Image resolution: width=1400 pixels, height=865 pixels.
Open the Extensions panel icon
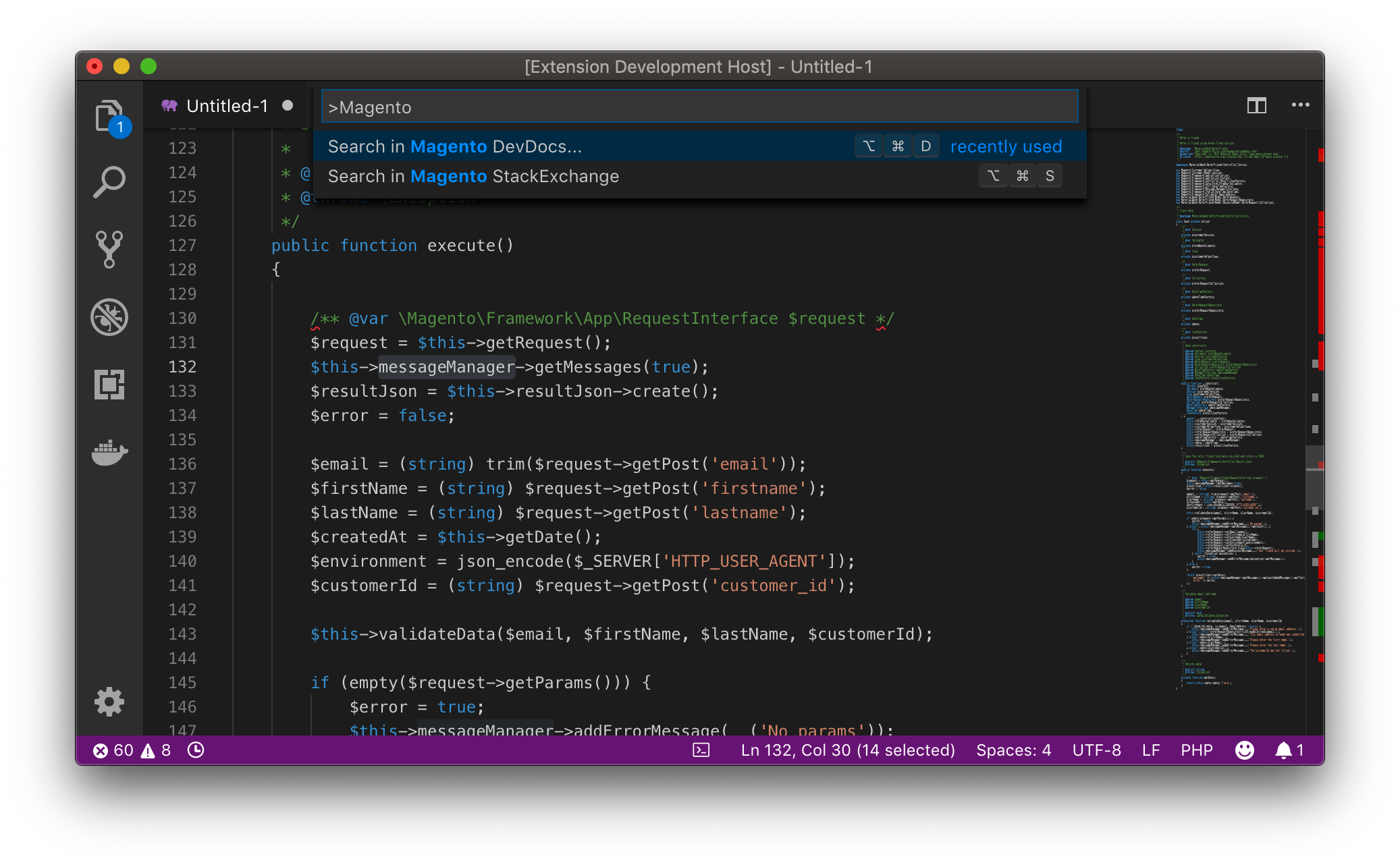[109, 385]
